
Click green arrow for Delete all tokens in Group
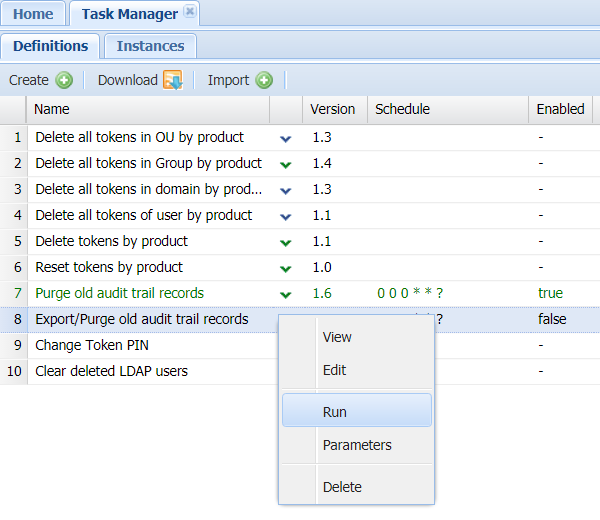tap(286, 164)
